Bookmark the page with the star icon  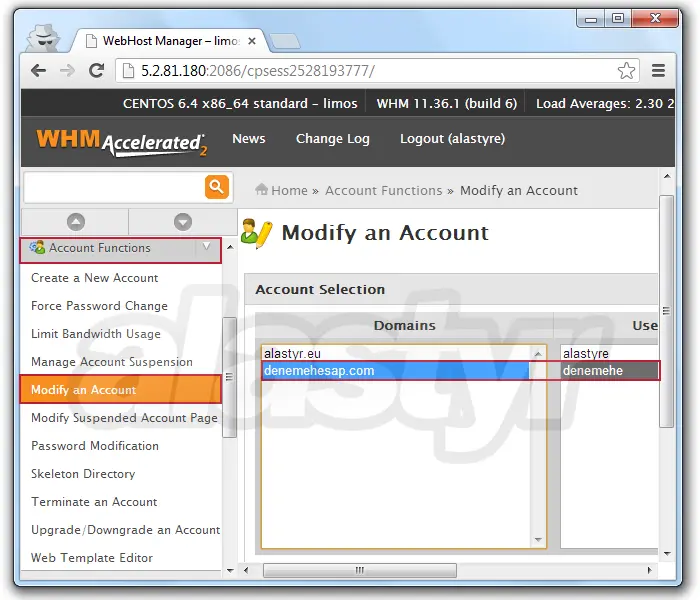point(626,71)
